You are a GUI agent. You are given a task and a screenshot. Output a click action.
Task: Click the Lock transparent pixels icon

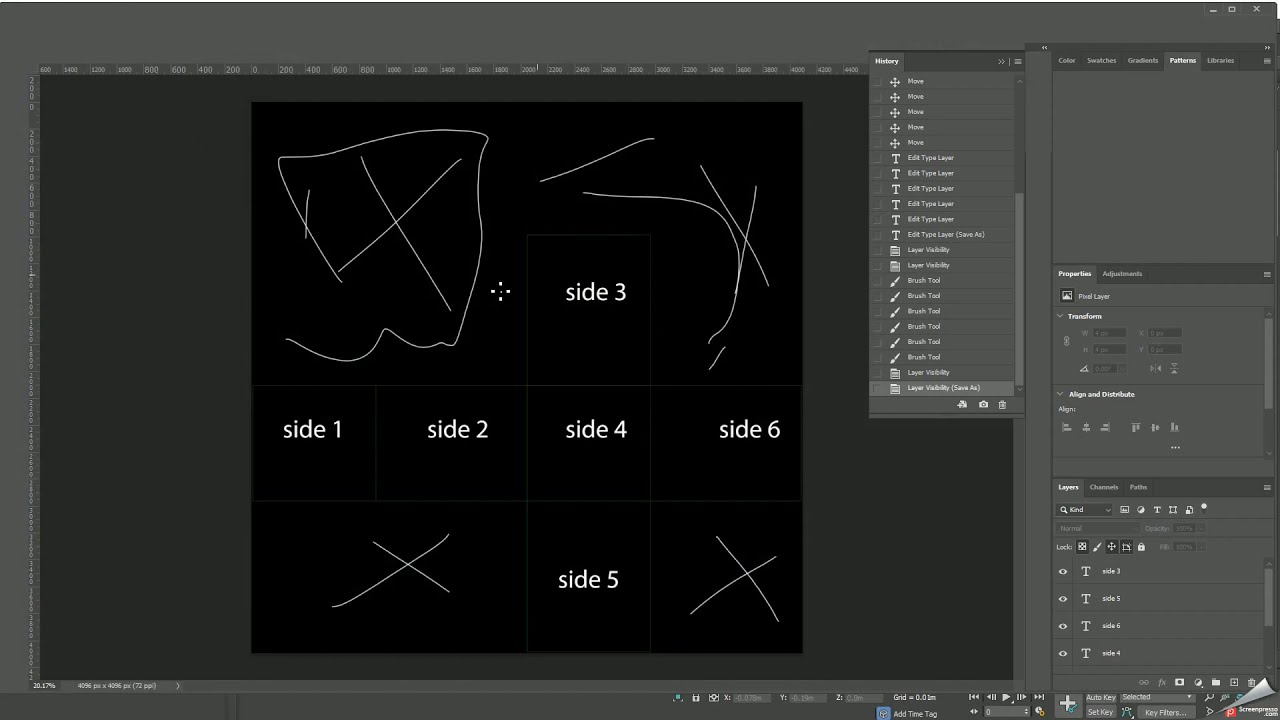tap(1082, 547)
